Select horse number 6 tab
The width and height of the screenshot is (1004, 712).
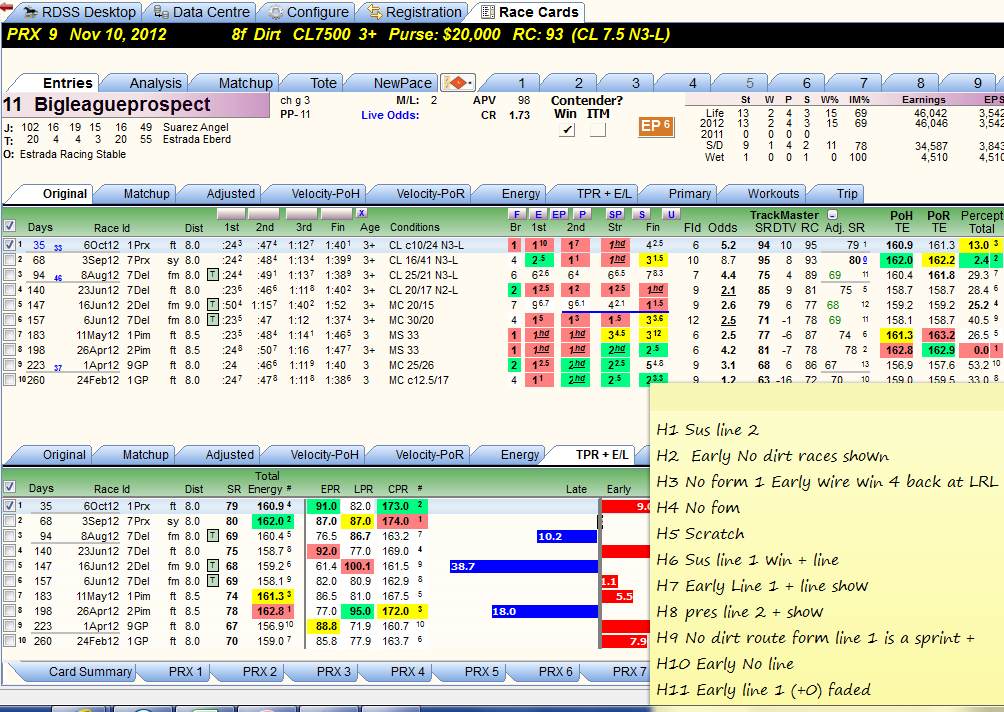coord(807,83)
